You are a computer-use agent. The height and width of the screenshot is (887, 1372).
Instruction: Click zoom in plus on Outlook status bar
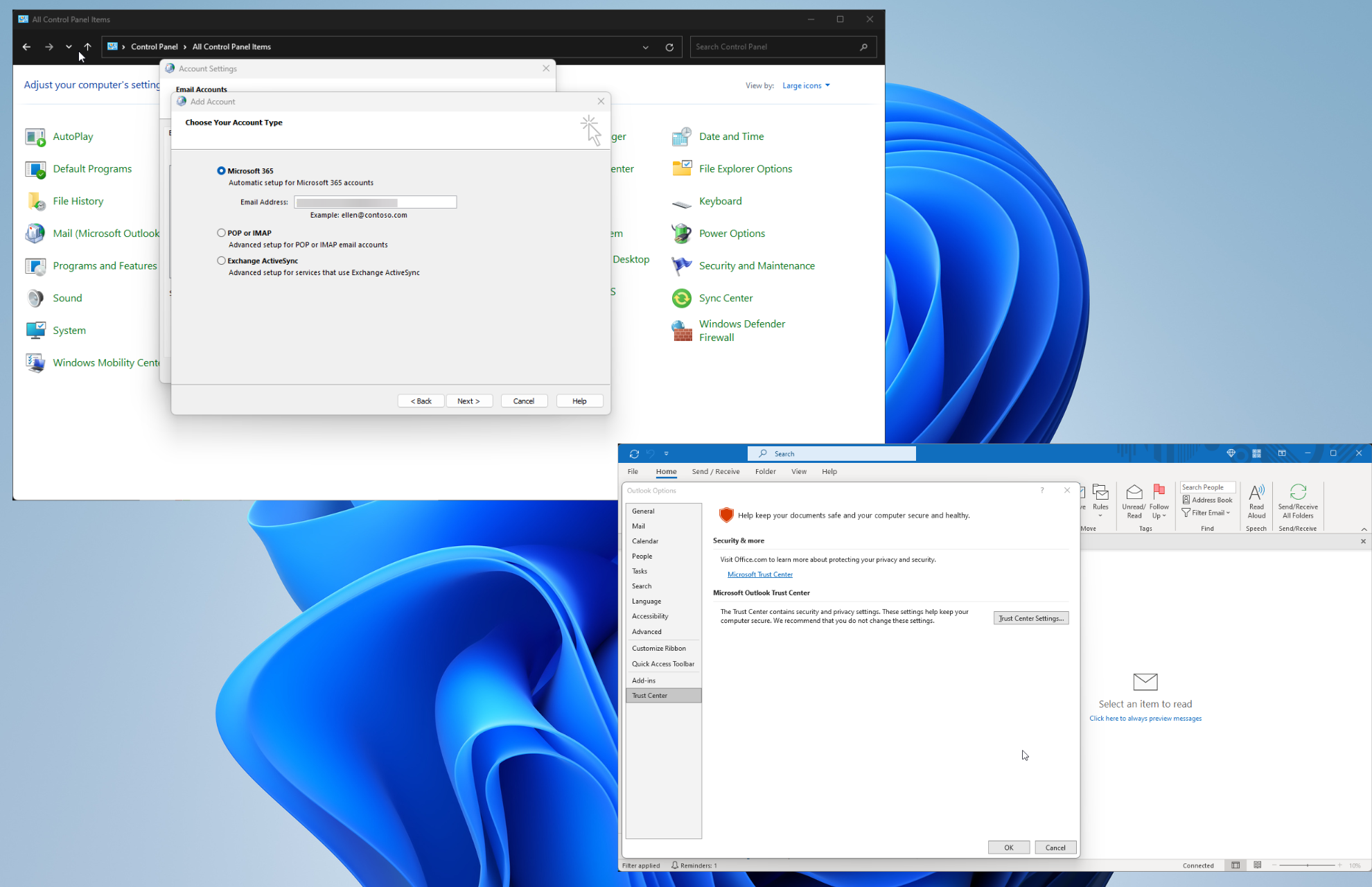(1340, 866)
